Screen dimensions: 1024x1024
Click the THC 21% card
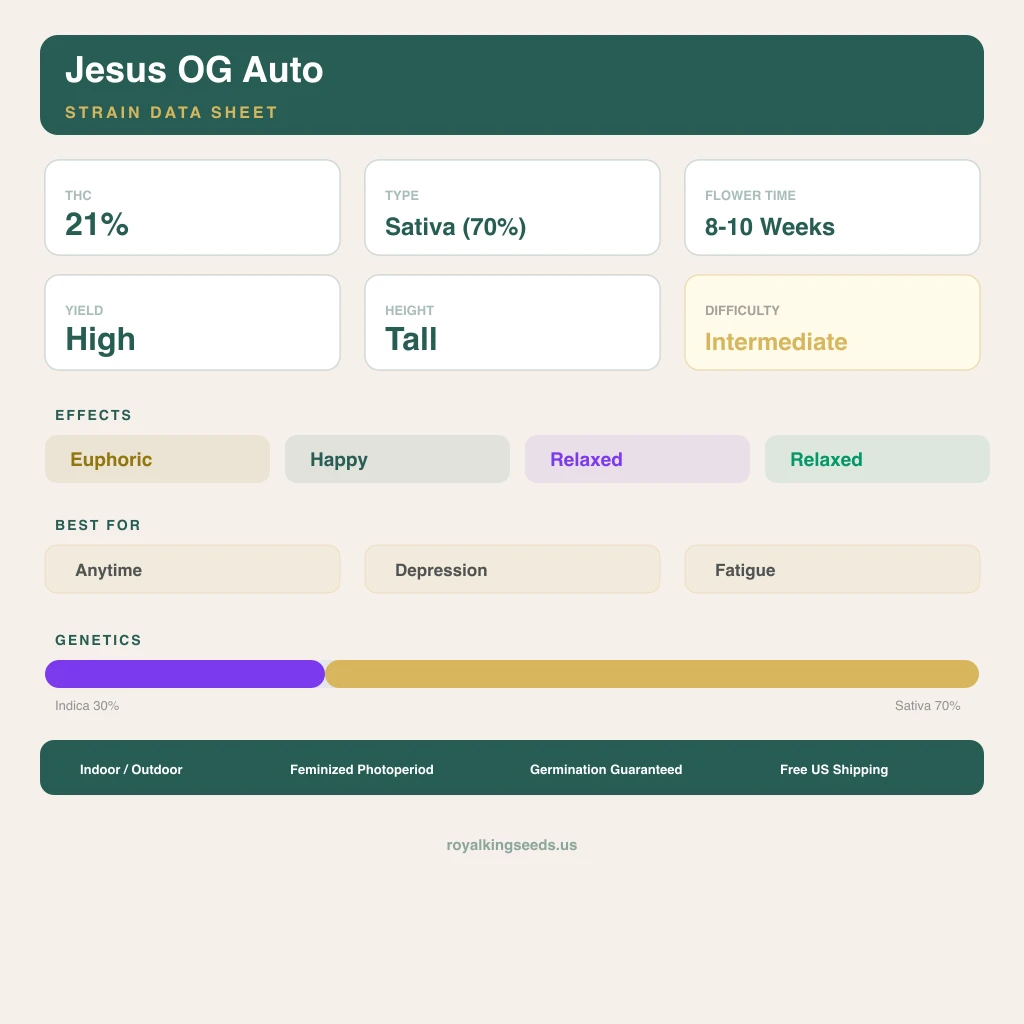192,208
